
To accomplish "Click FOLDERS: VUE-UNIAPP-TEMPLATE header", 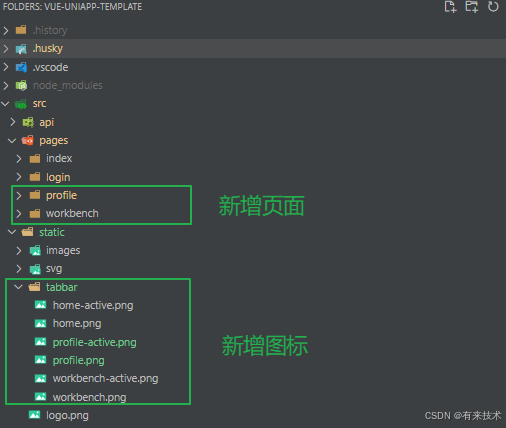I will (x=73, y=7).
